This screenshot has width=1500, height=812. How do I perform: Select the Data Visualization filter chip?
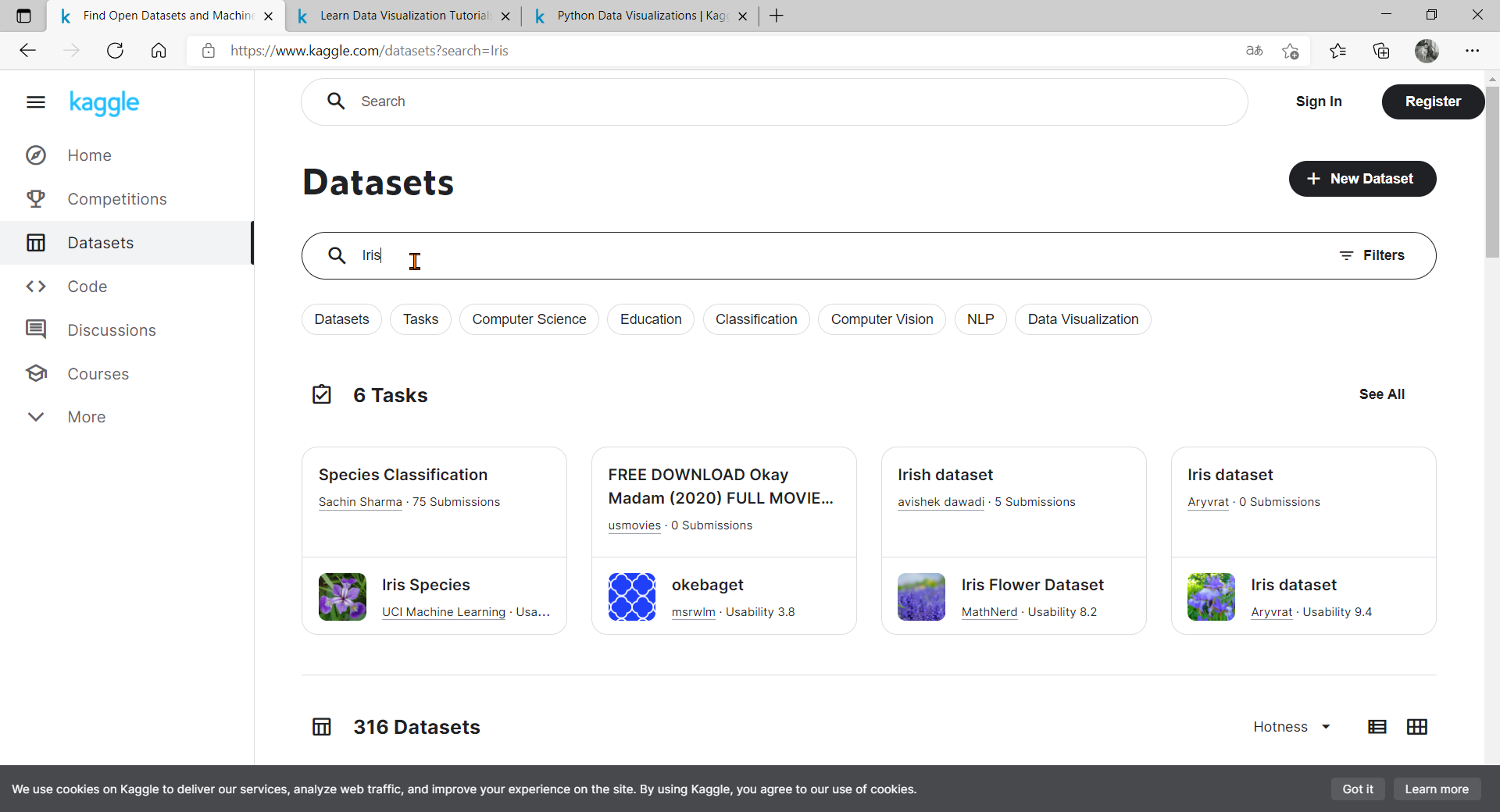[x=1083, y=319]
